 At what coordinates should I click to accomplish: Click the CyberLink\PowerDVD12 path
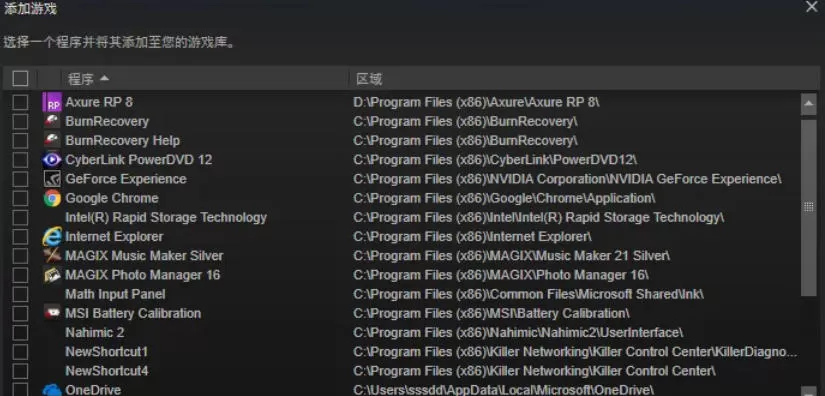(x=495, y=160)
